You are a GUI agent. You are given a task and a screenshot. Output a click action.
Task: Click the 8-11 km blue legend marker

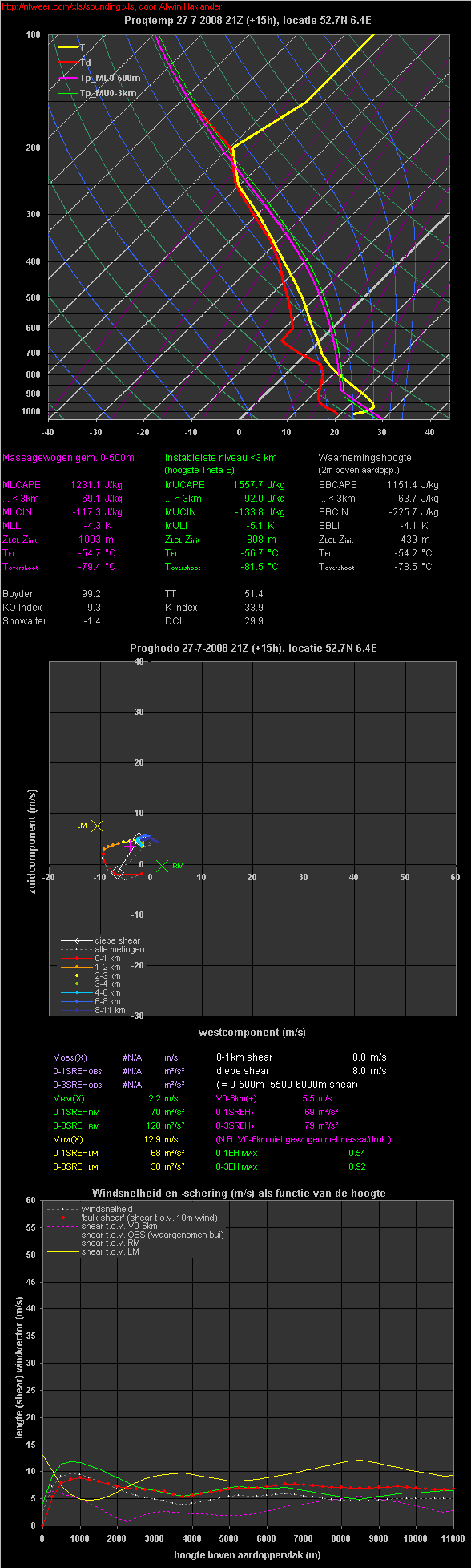coord(77,1010)
